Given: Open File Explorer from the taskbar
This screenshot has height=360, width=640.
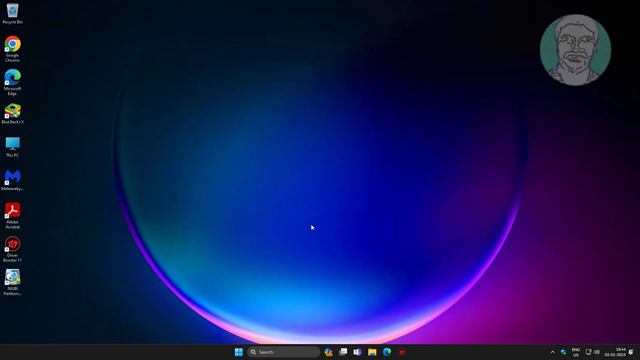Looking at the screenshot, I should (372, 352).
